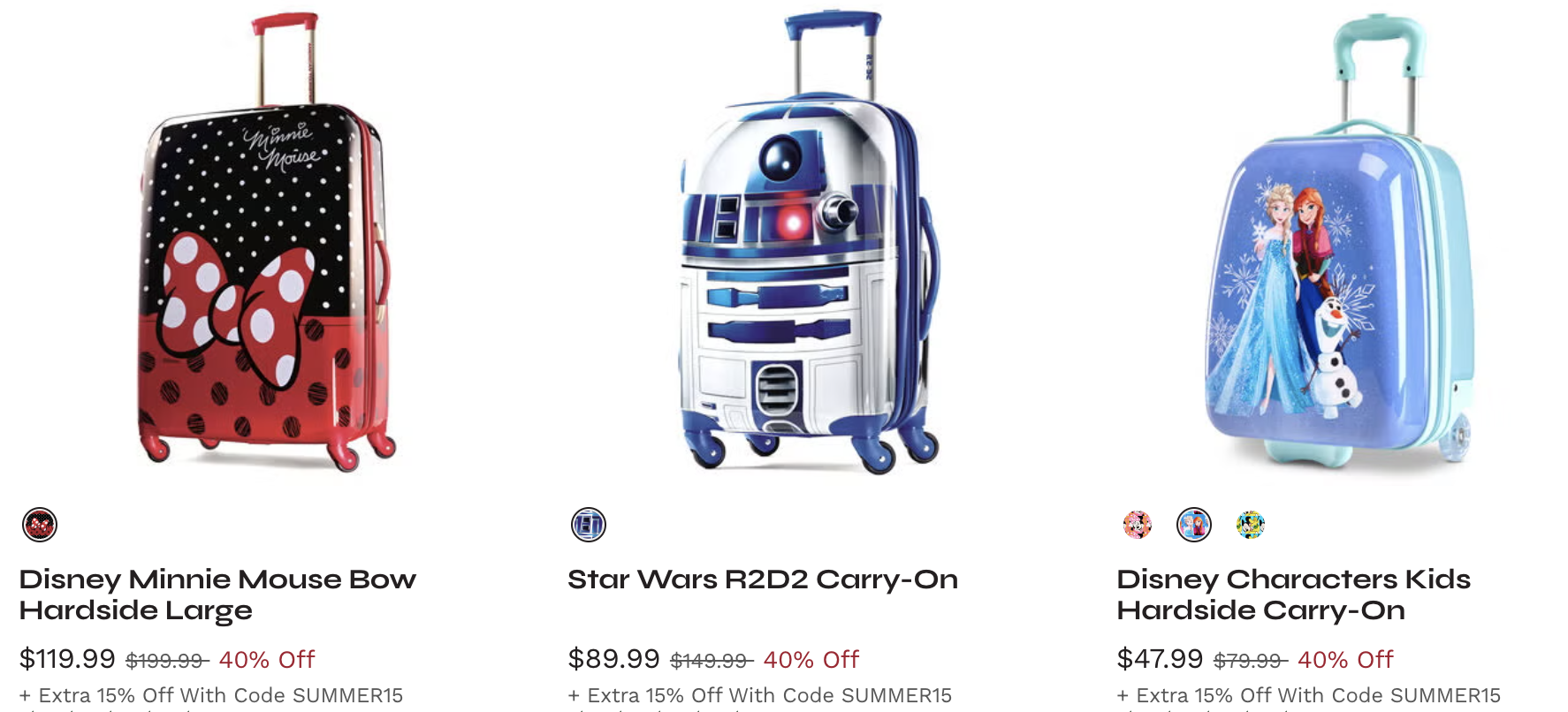The height and width of the screenshot is (712, 1568).
Task: Click SUMMER15 promo text under Kids Carry-On
Action: click(1445, 696)
